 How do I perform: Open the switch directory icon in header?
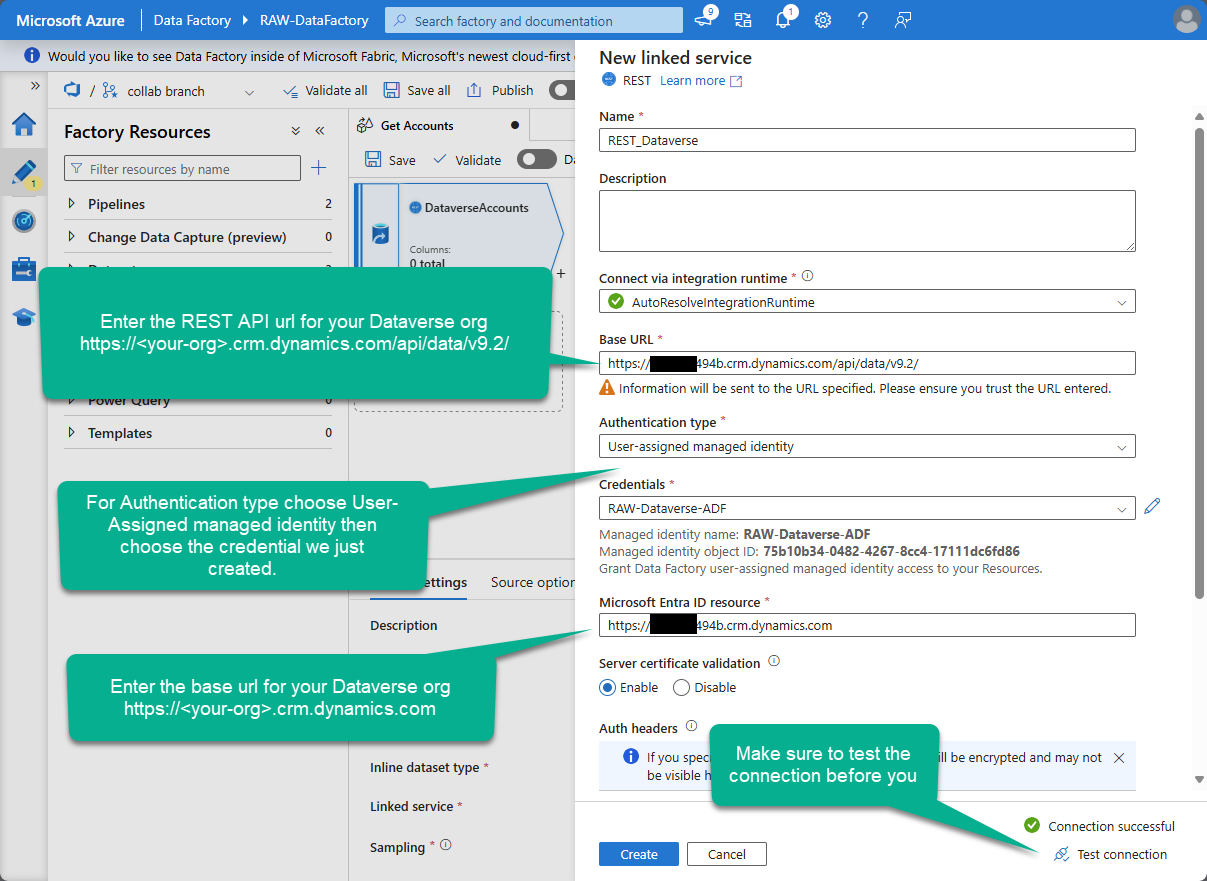coord(742,20)
